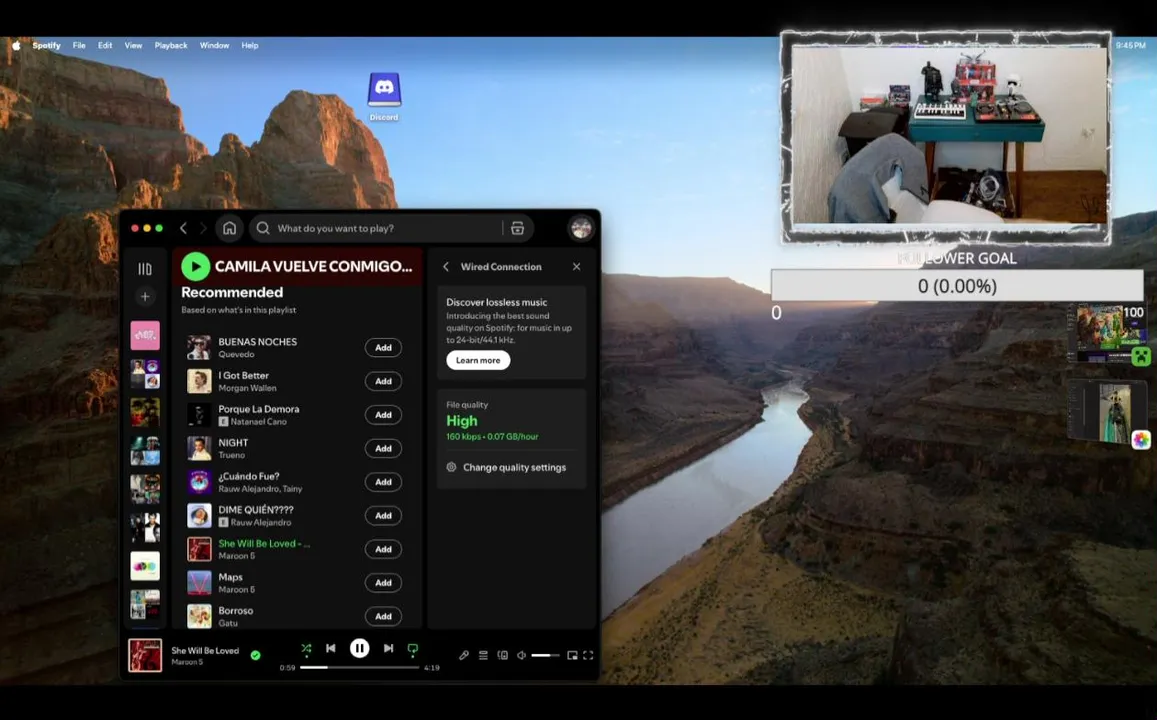This screenshot has height=720, width=1157.
Task: Click the Borroso song title
Action: click(x=235, y=611)
